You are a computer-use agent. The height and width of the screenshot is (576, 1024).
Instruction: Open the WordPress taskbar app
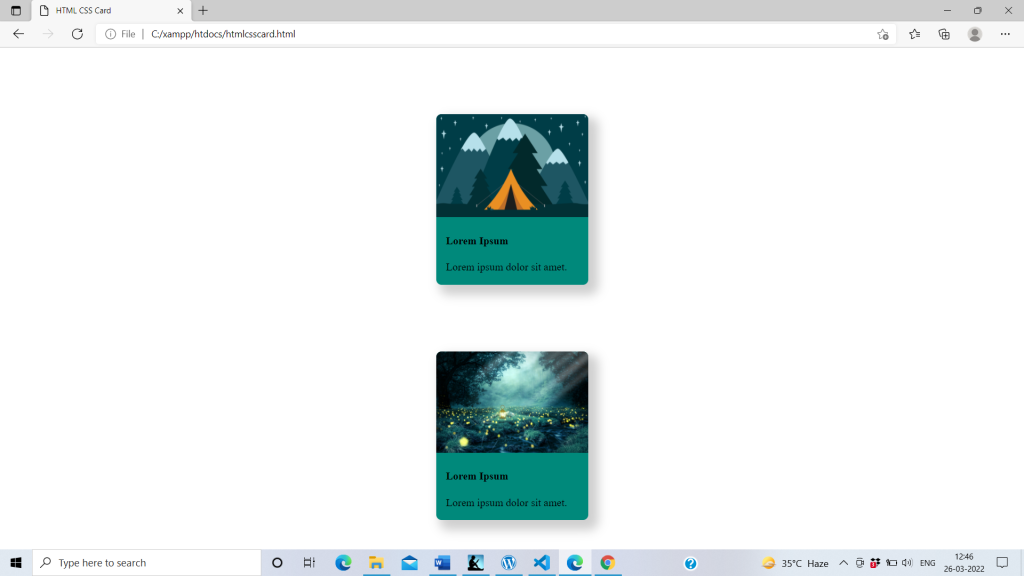coord(509,562)
